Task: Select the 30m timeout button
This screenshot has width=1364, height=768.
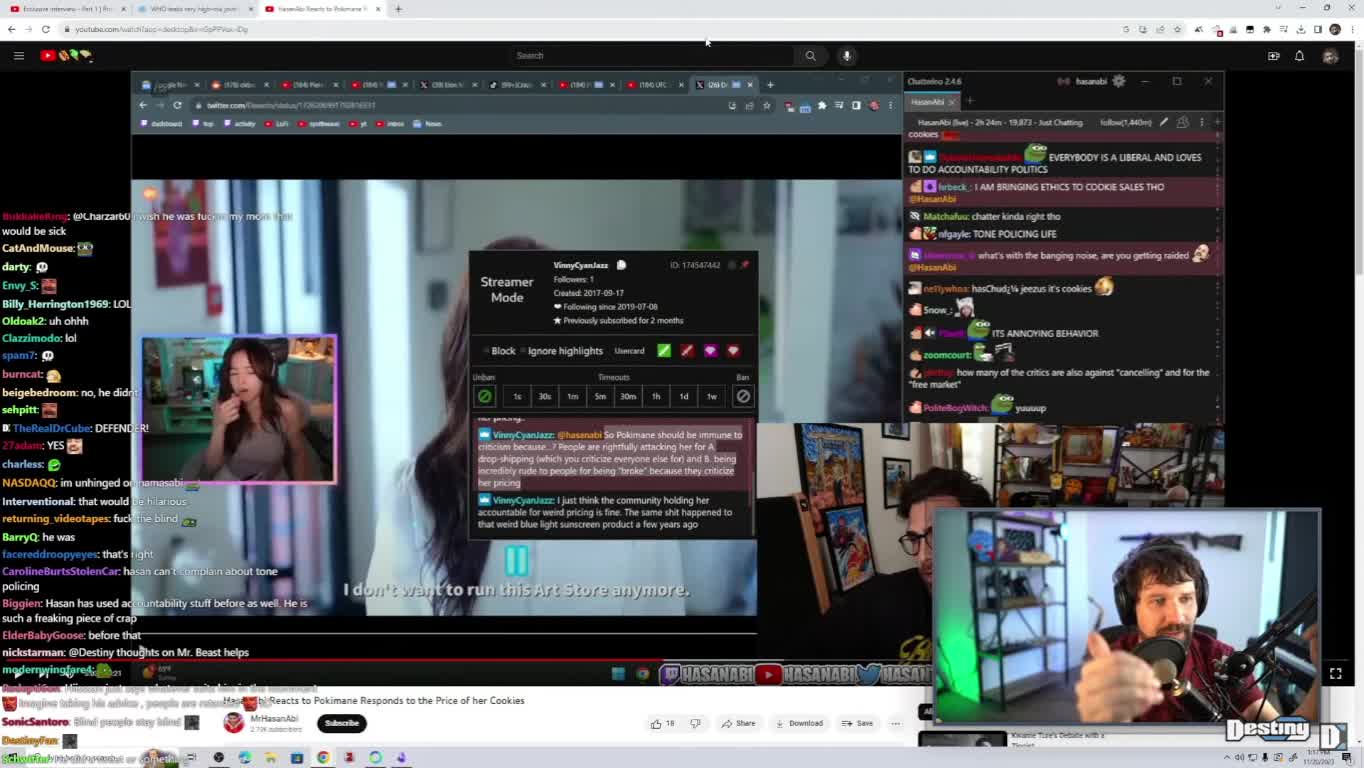Action: tap(628, 397)
